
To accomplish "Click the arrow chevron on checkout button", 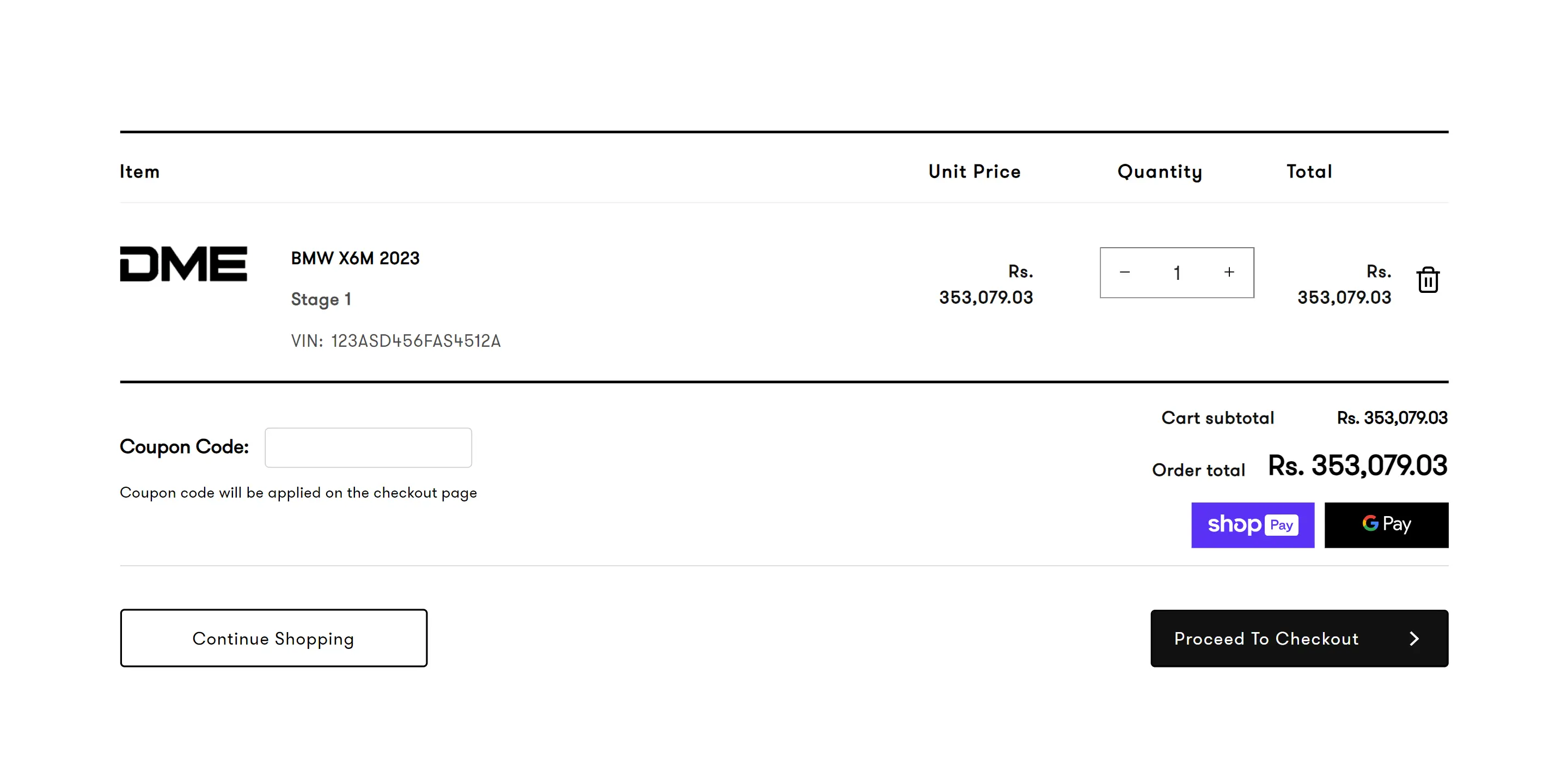I will (x=1414, y=638).
